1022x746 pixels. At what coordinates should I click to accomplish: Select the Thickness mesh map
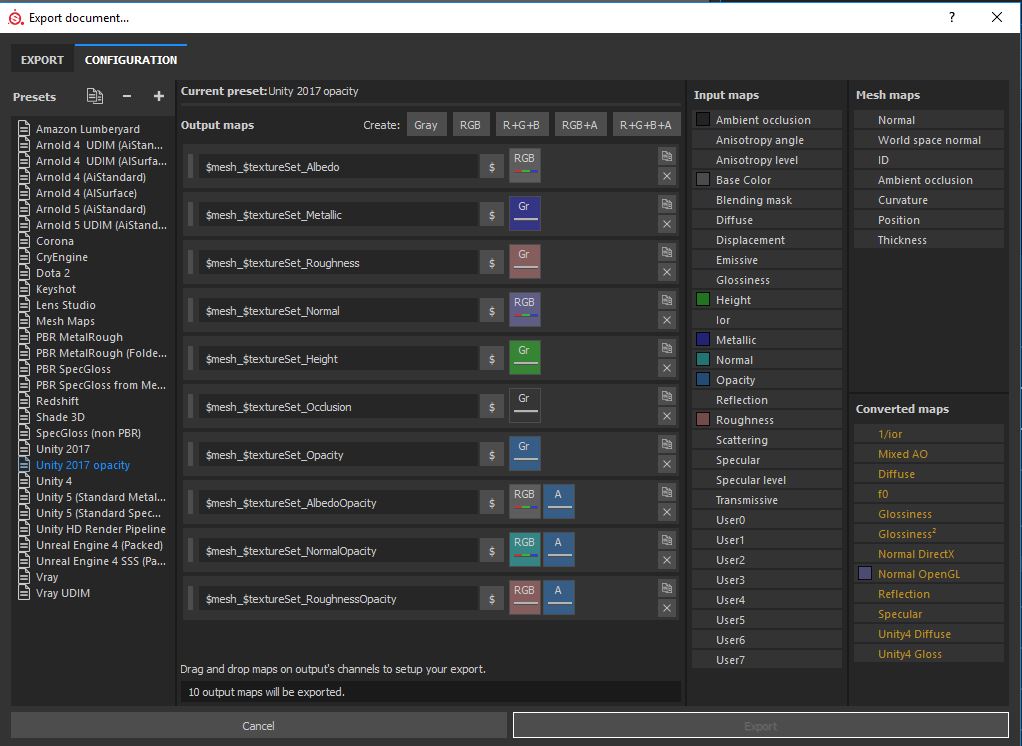(929, 240)
